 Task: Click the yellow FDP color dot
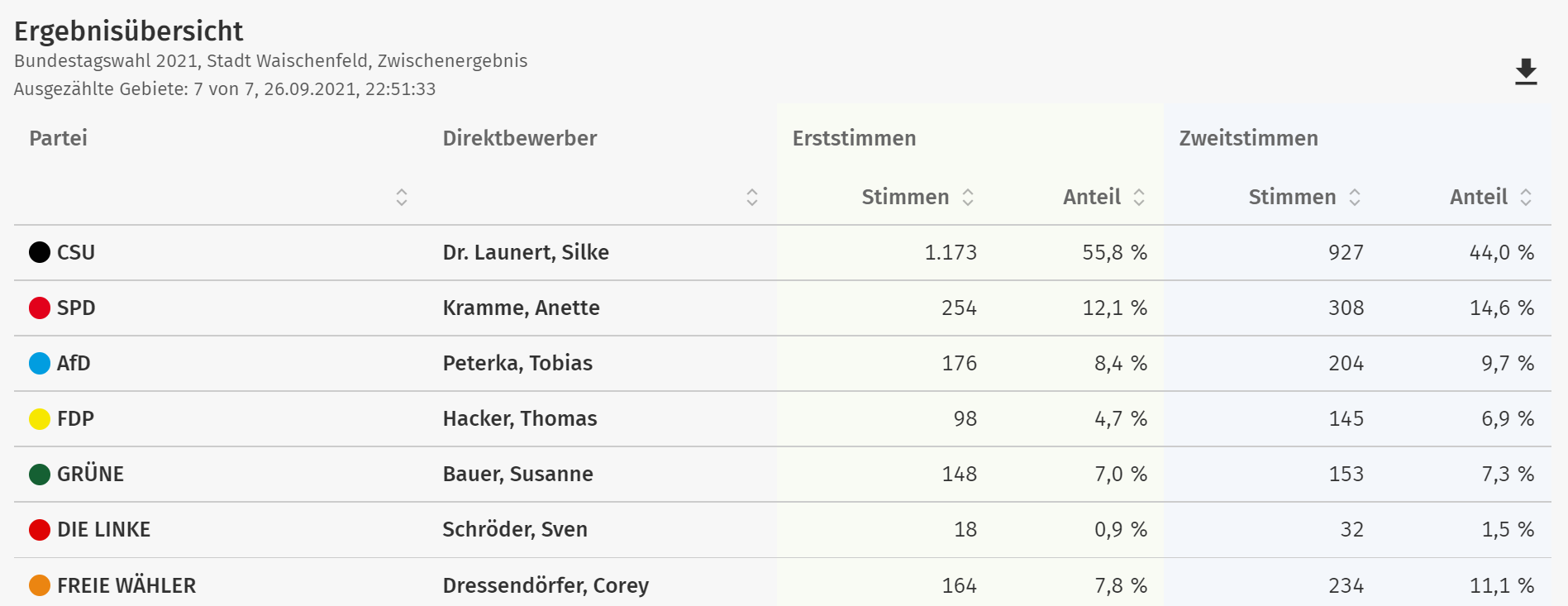[x=40, y=418]
